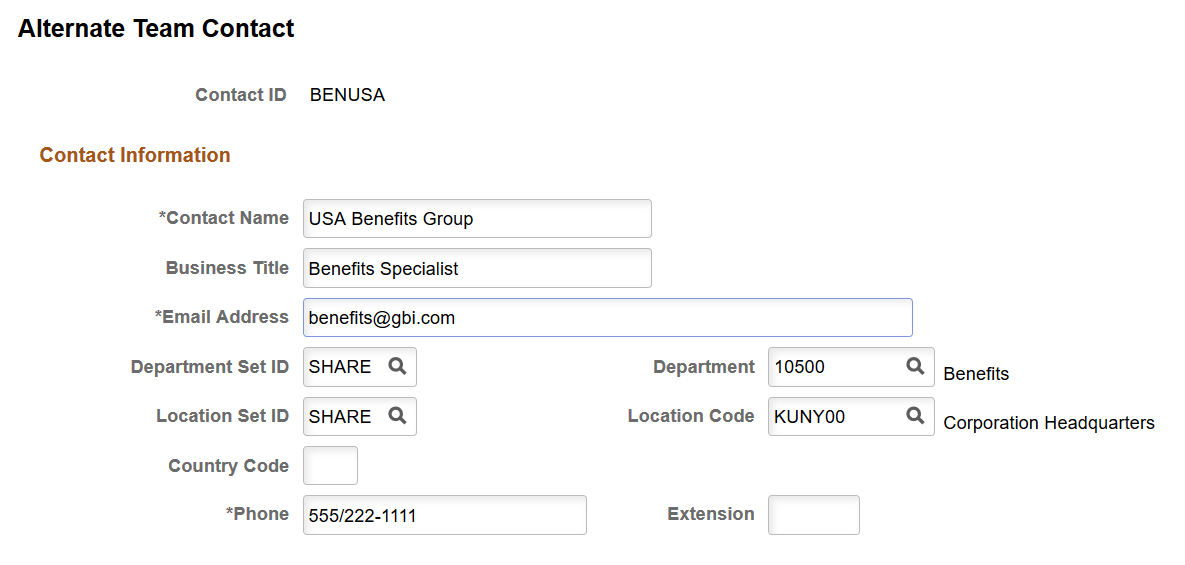1185x565 pixels.
Task: Click the Contact ID label
Action: pyautogui.click(x=240, y=95)
